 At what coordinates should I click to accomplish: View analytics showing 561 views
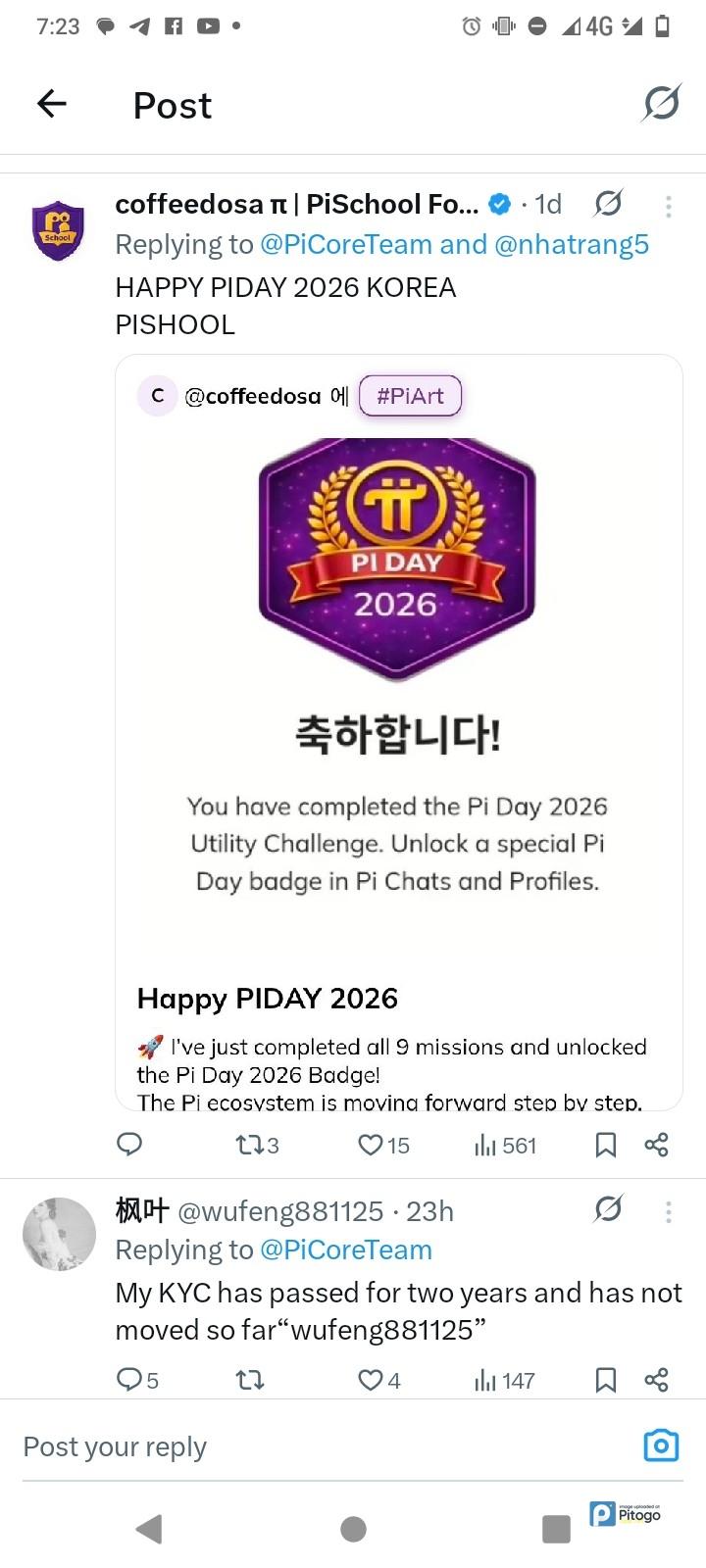(x=505, y=1145)
